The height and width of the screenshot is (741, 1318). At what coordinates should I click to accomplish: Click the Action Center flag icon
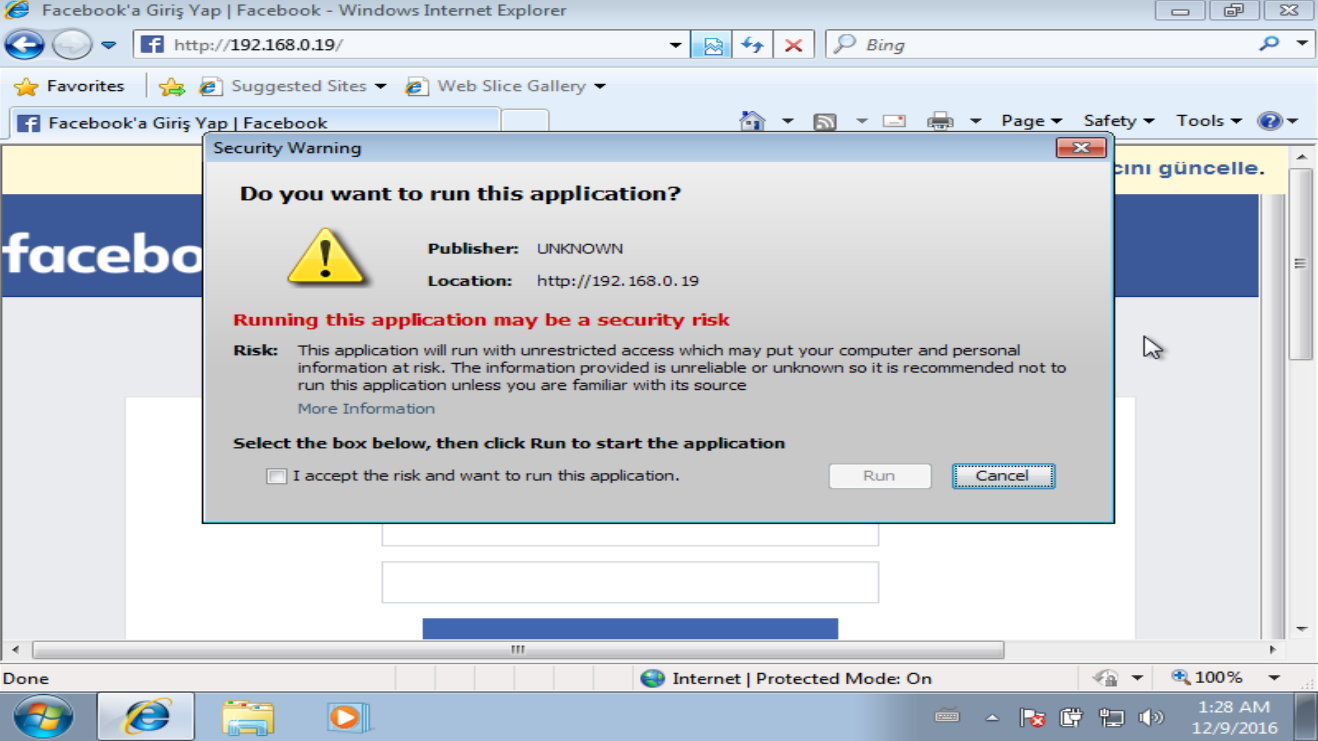click(1032, 718)
